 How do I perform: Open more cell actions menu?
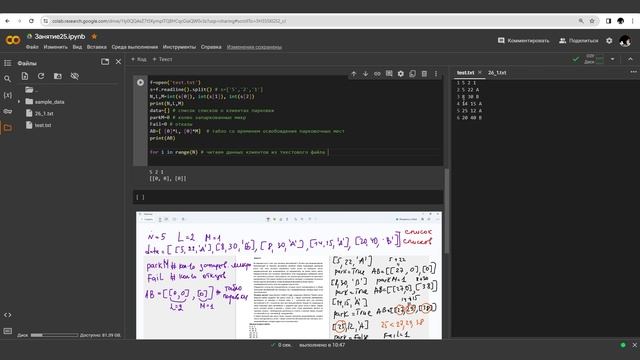pos(436,73)
